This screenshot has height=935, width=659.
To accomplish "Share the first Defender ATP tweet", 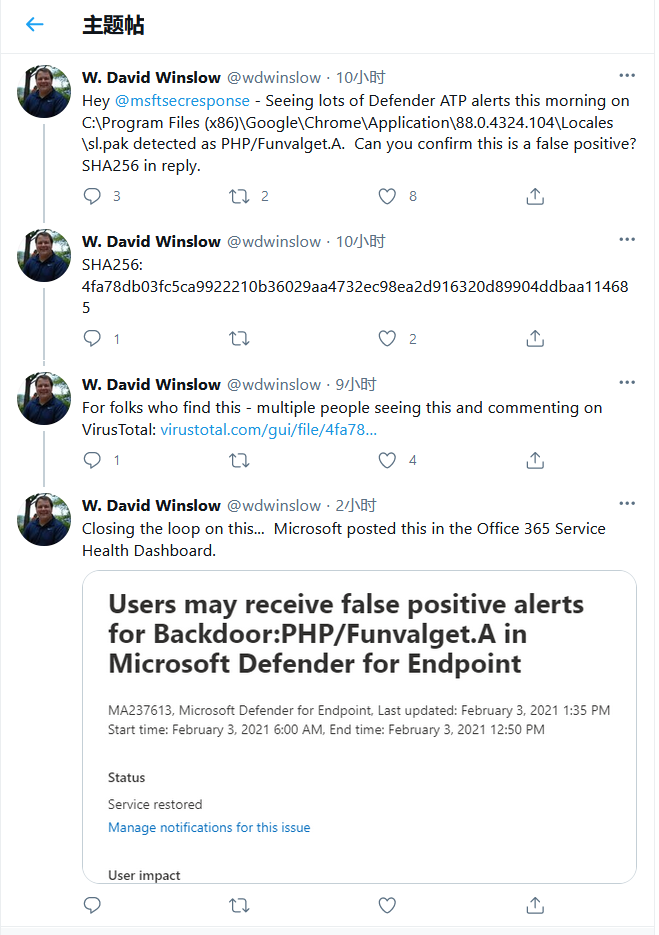I will coord(535,196).
